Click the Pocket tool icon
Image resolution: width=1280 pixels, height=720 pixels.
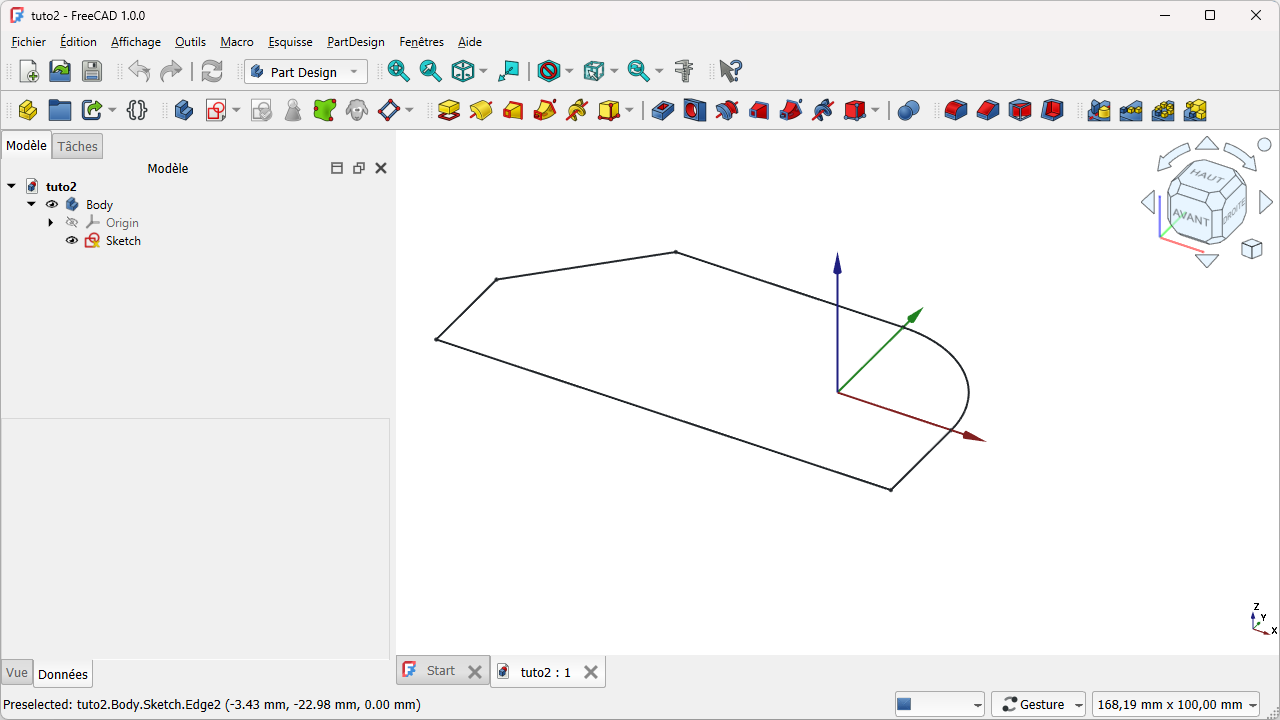coord(662,110)
